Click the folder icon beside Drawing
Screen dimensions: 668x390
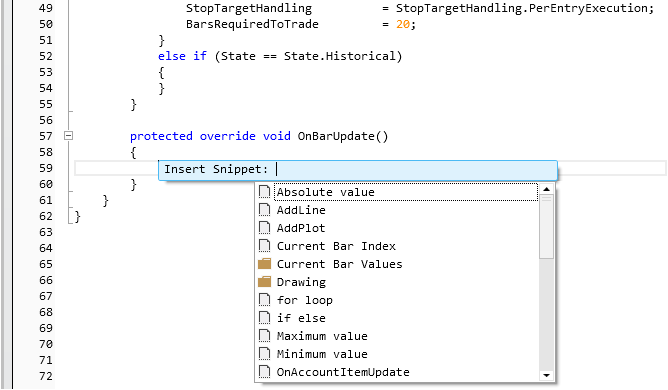coord(265,281)
